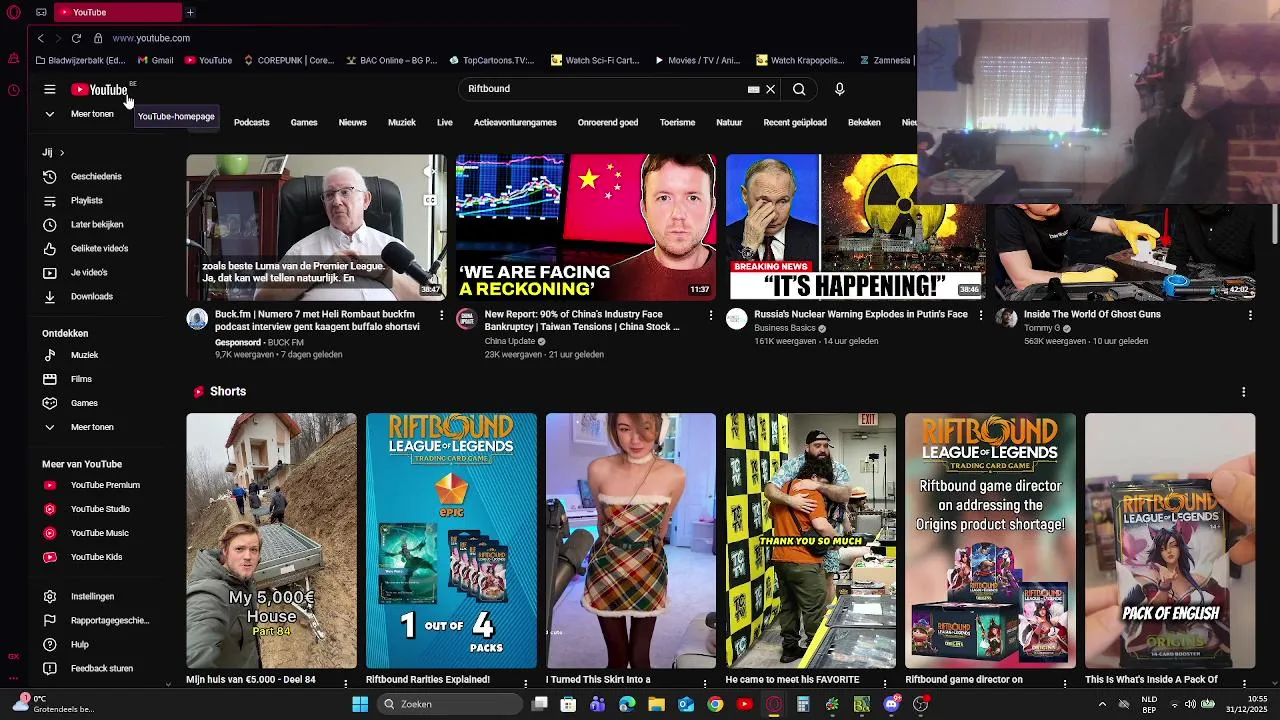This screenshot has height=720, width=1280.
Task: Open the Windows Start button
Action: pos(360,704)
